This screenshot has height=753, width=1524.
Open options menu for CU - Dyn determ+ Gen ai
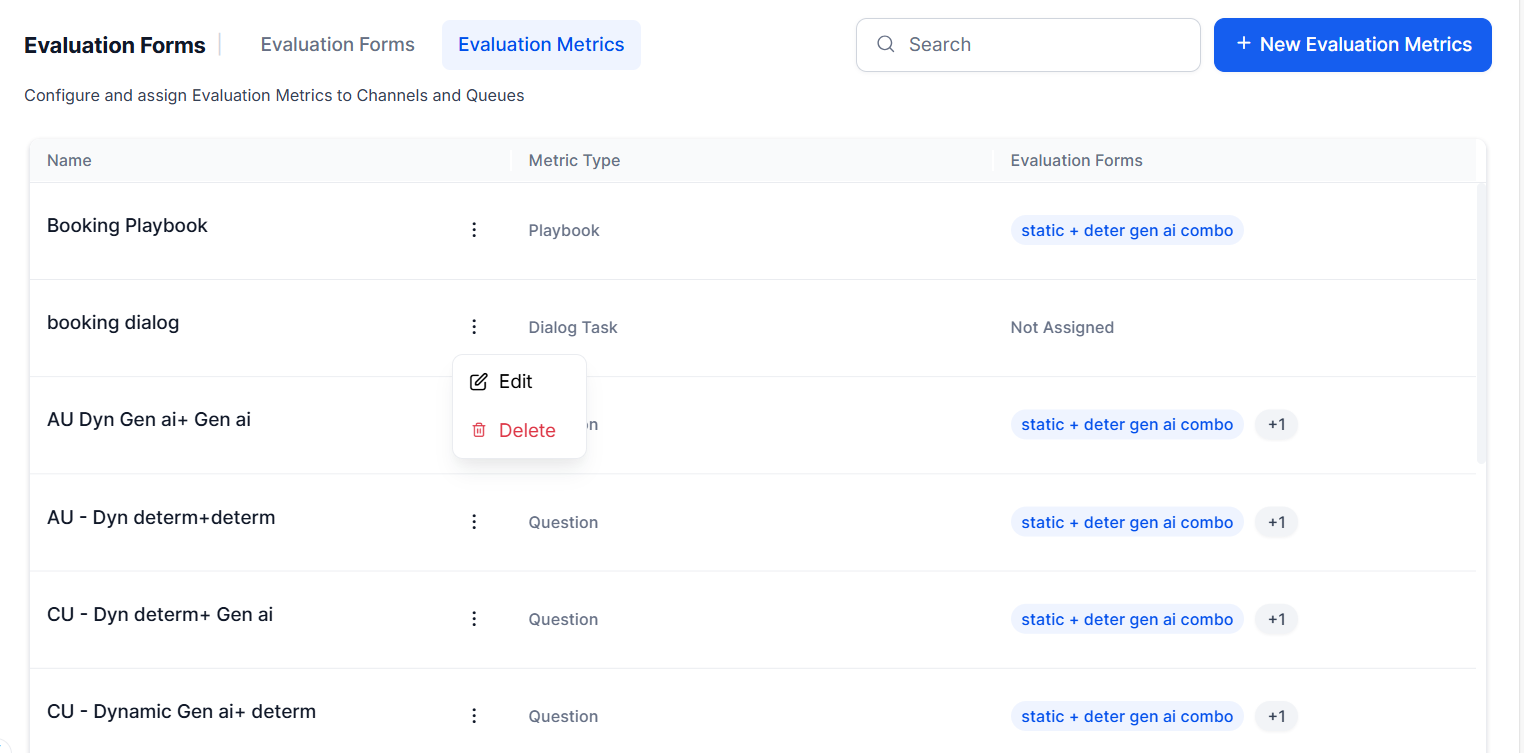click(474, 619)
